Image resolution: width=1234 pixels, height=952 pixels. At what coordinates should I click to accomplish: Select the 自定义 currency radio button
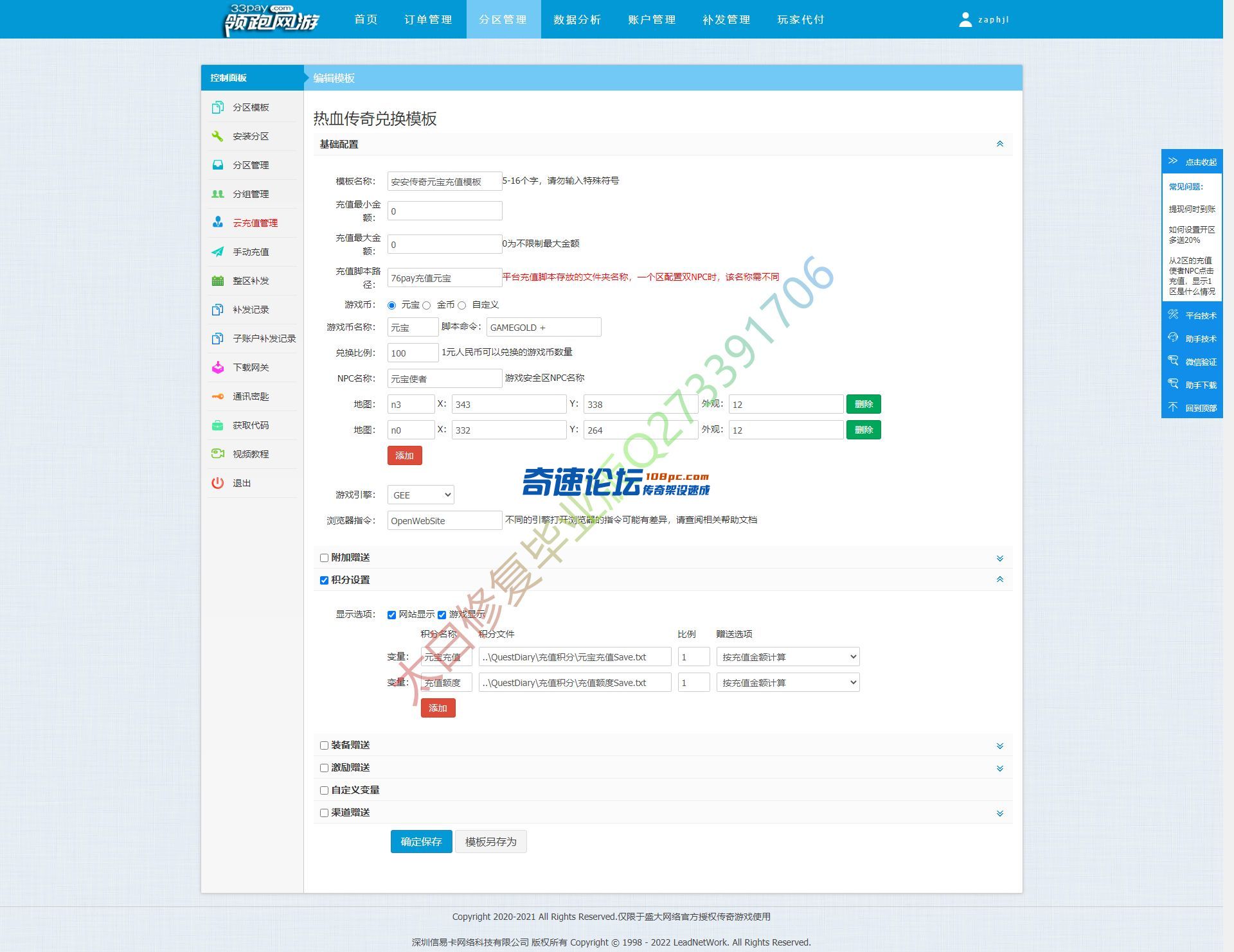click(461, 305)
